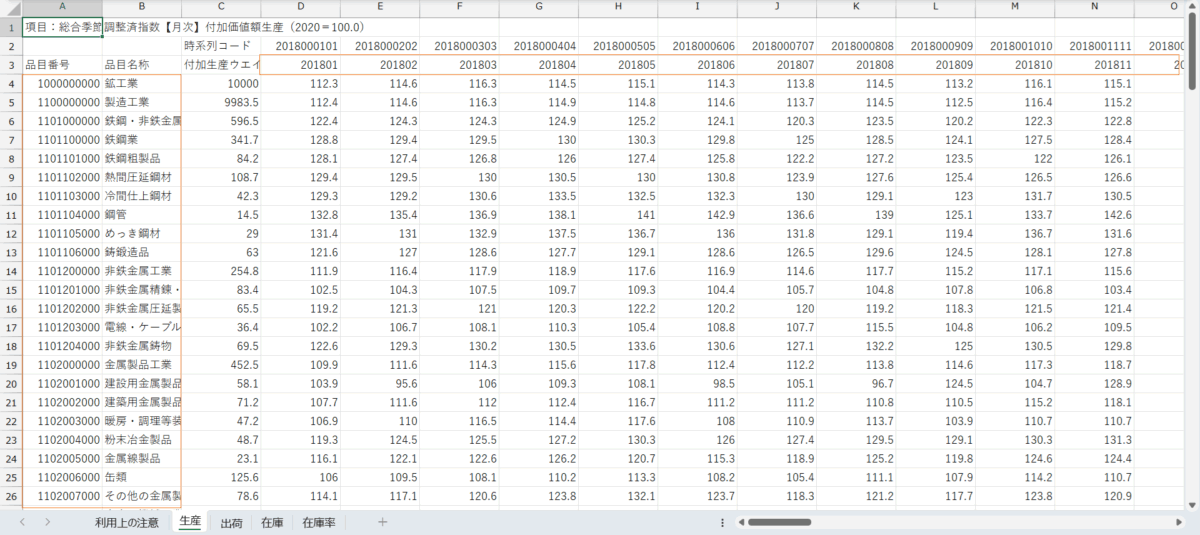
Task: Select row 10 header
Action: (11, 196)
